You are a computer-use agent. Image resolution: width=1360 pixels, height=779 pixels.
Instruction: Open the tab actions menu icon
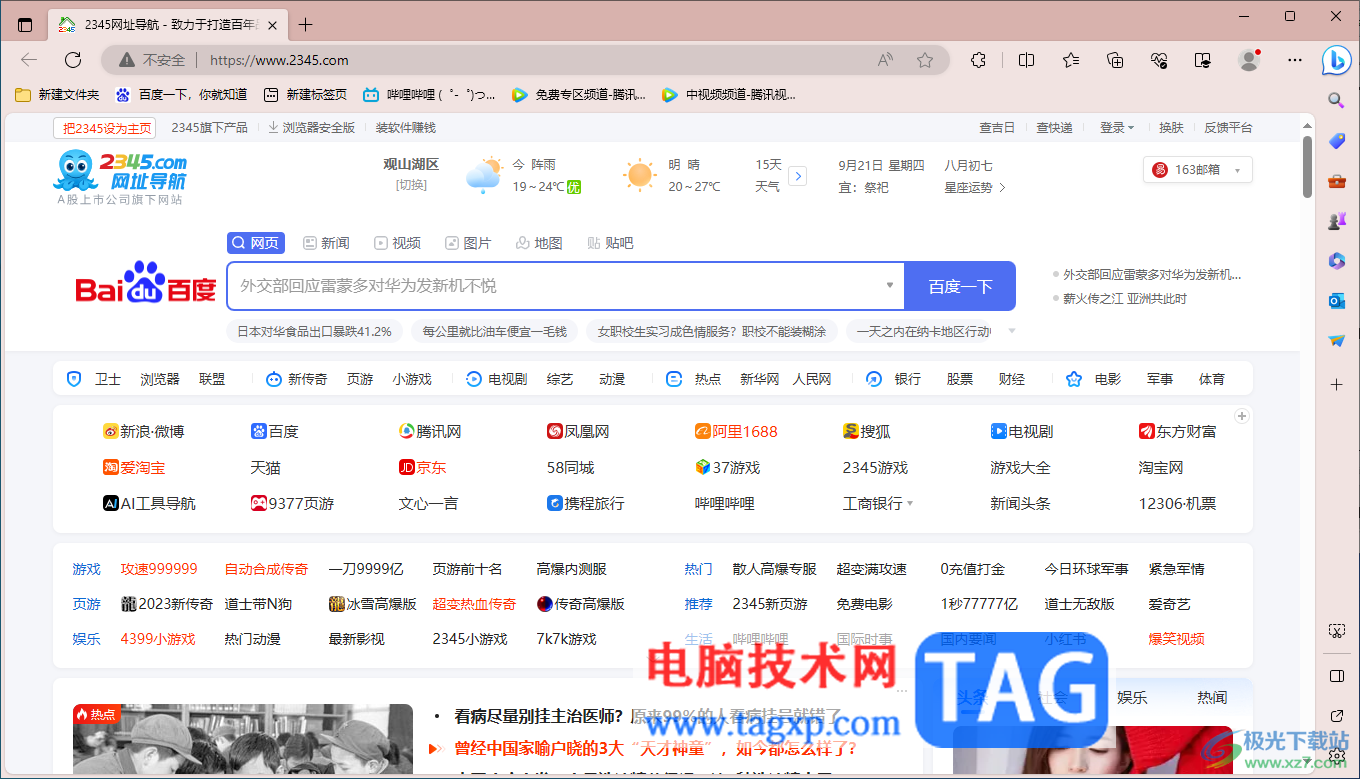pos(25,25)
